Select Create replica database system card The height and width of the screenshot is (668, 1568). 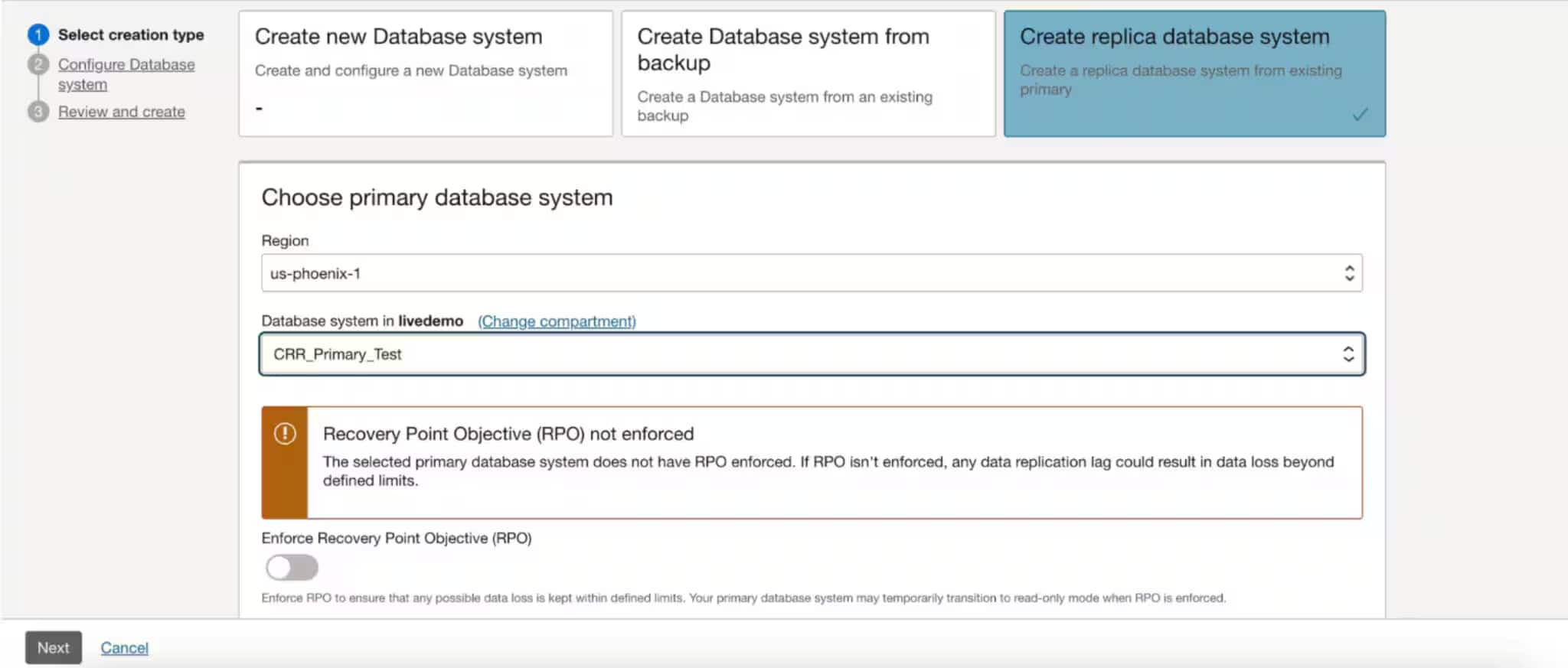click(1194, 73)
